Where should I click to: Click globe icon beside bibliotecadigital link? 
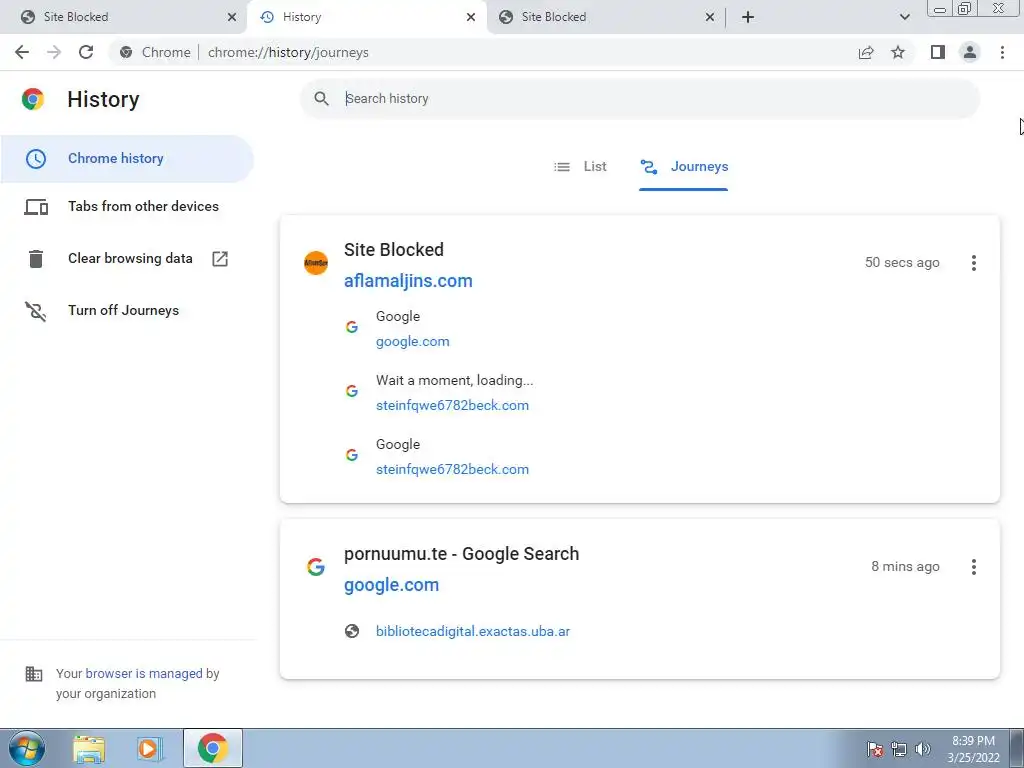(352, 632)
